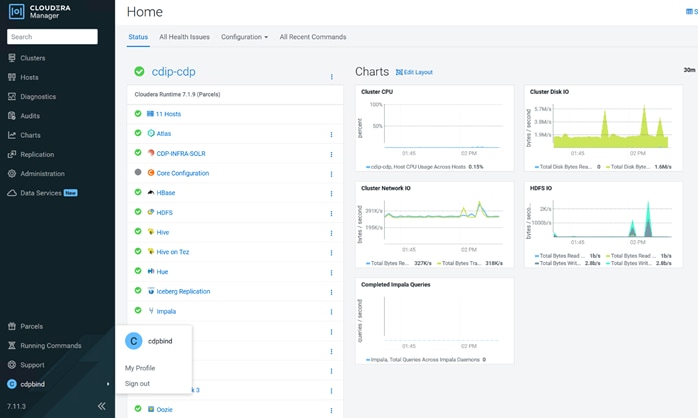Open Data Services in the sidebar
The height and width of the screenshot is (418, 698).
tap(41, 193)
